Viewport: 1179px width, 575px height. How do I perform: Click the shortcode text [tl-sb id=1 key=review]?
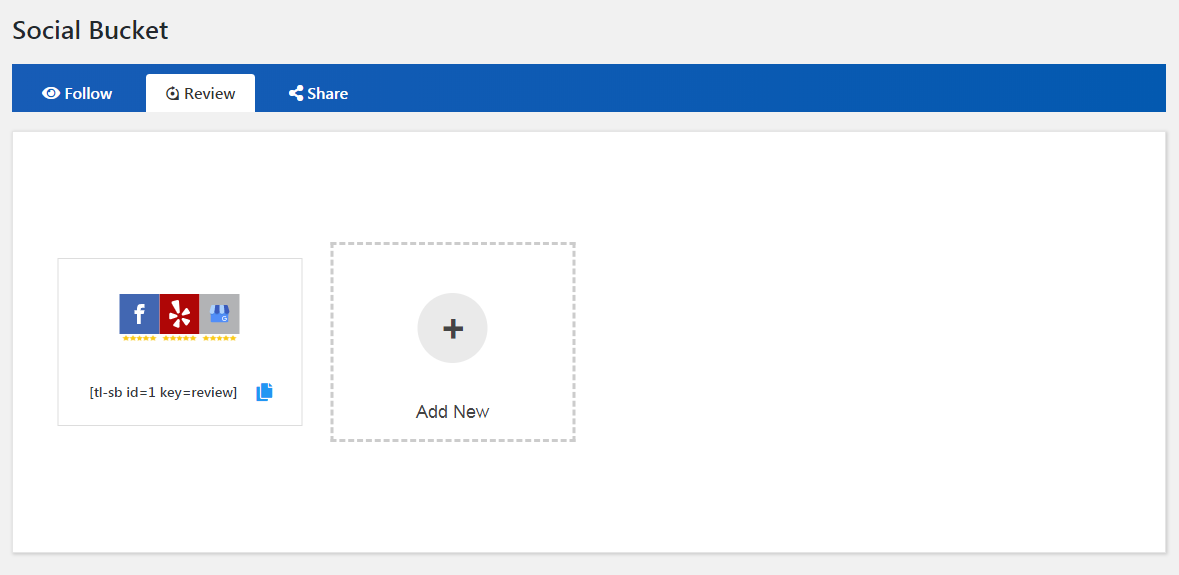coord(163,392)
